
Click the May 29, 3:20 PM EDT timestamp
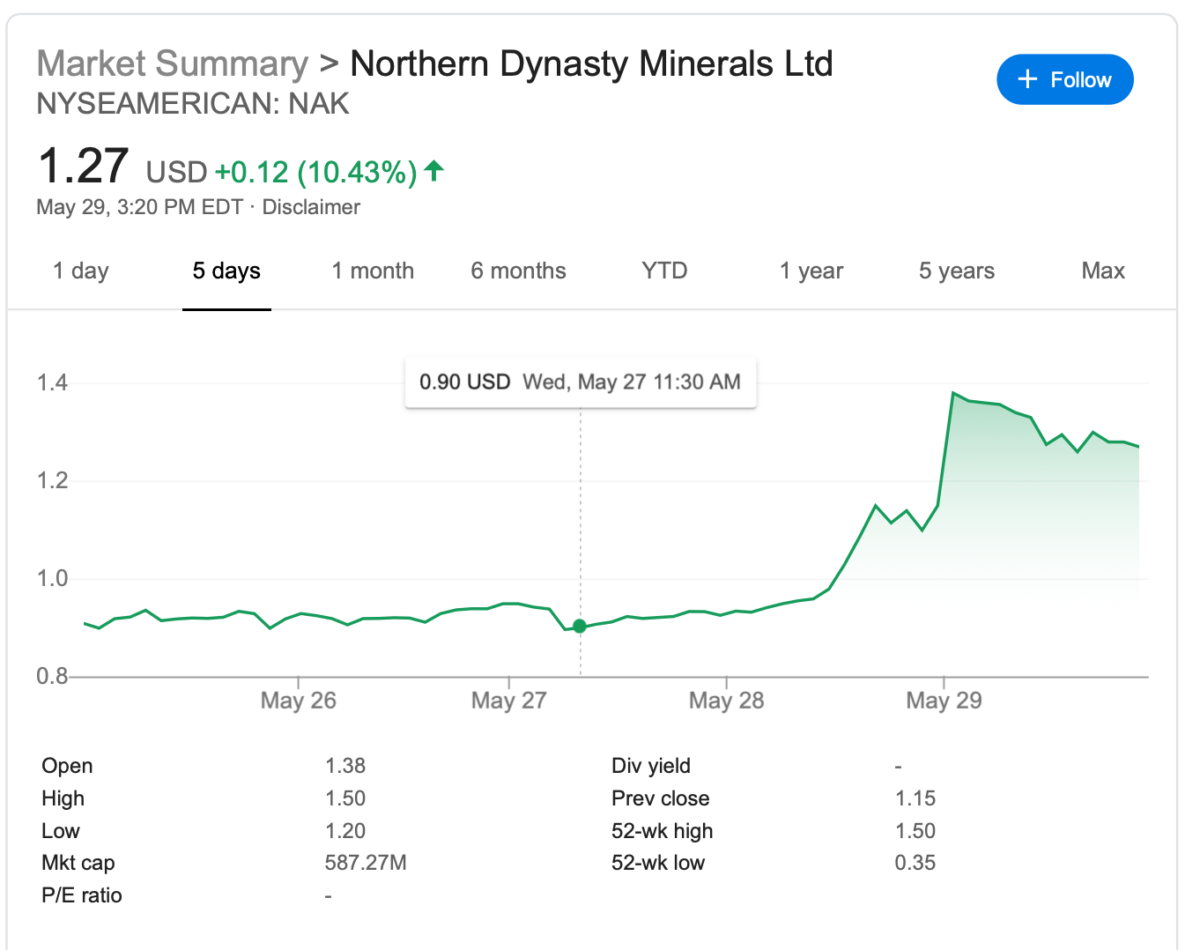pos(139,207)
